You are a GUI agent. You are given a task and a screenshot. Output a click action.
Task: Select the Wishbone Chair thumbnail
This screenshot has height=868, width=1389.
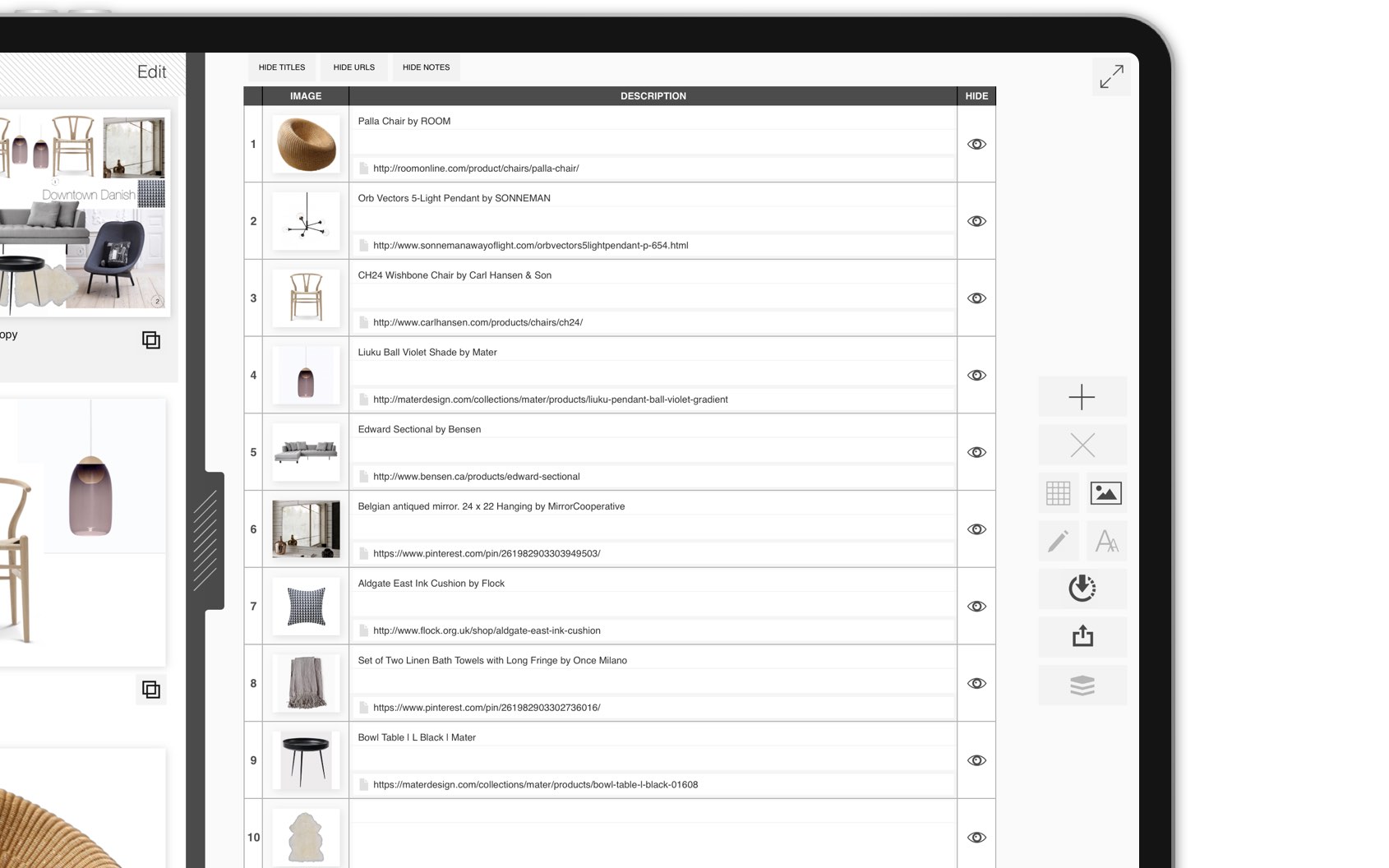[x=306, y=298]
